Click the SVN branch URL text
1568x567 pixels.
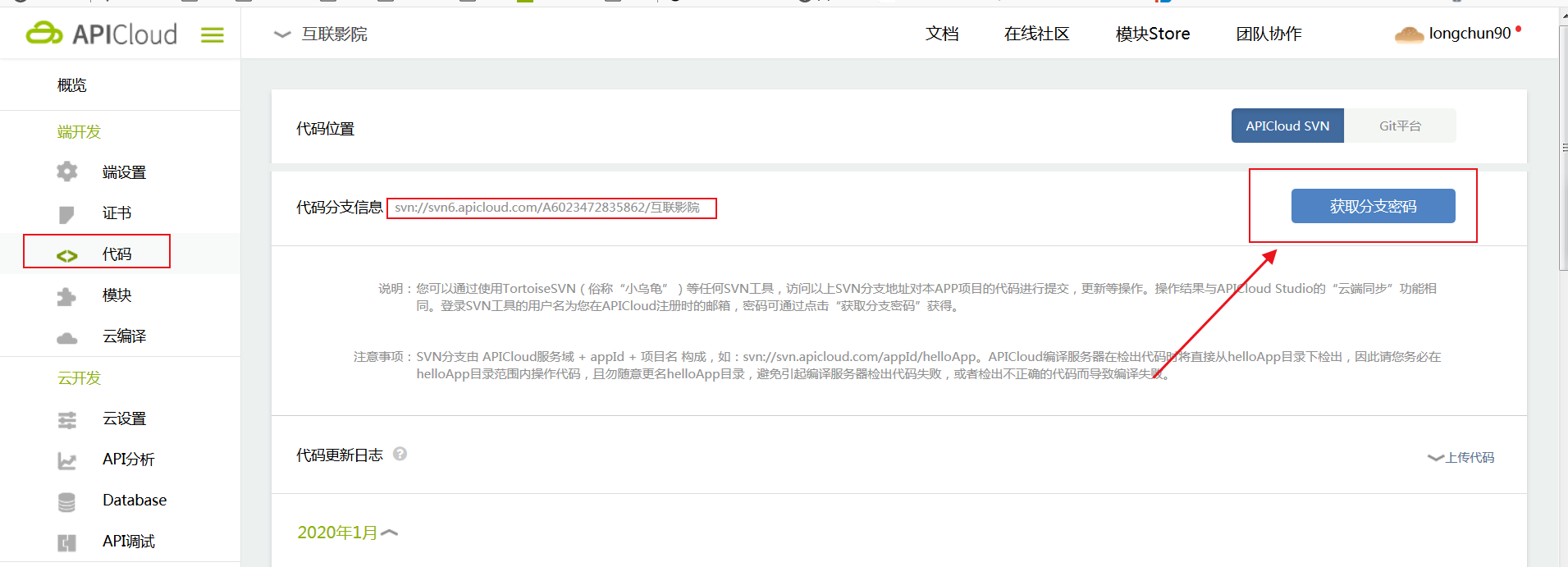pyautogui.click(x=547, y=208)
